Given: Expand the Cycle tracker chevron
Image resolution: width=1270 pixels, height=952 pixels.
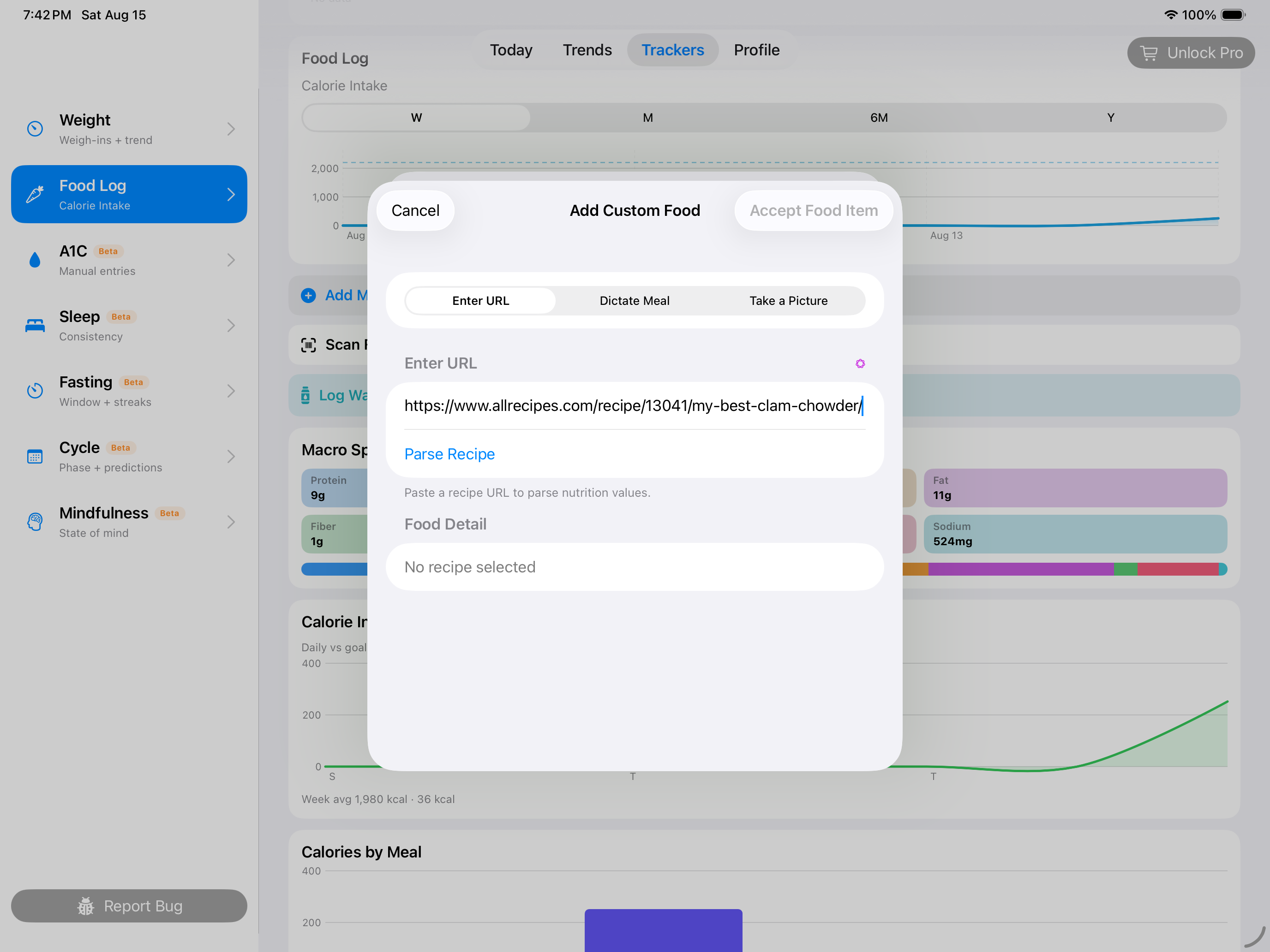Looking at the screenshot, I should click(231, 456).
